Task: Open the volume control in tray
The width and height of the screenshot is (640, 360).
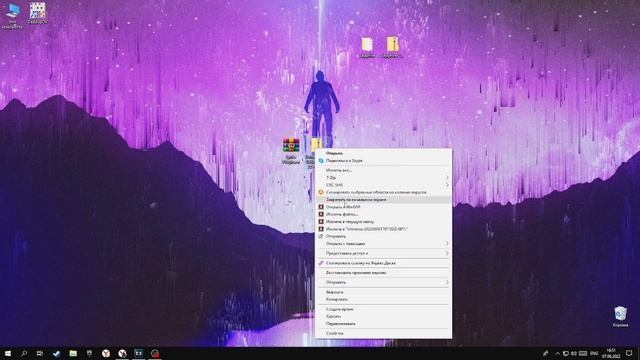Action: (x=574, y=353)
